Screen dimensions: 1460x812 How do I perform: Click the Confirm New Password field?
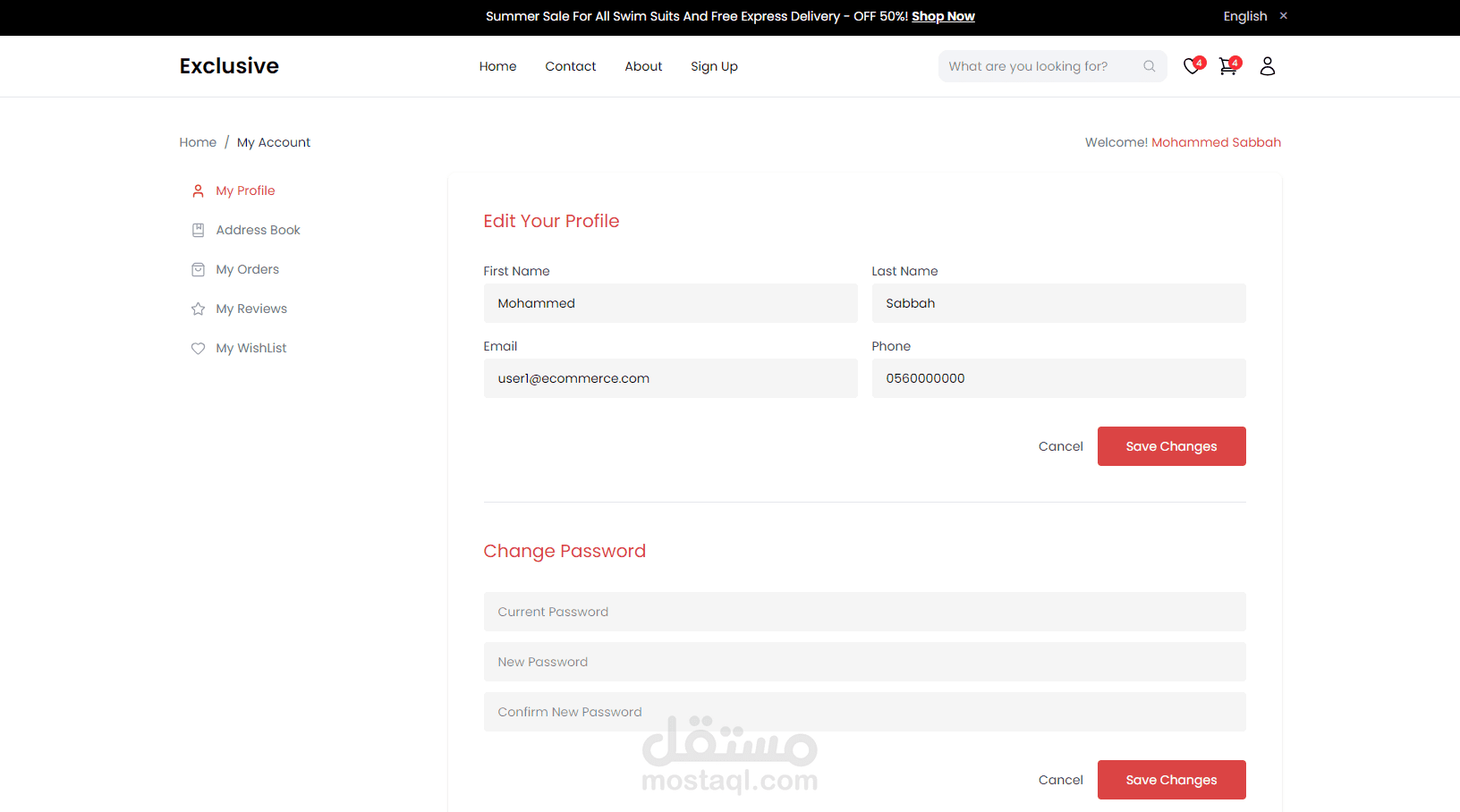click(x=864, y=712)
